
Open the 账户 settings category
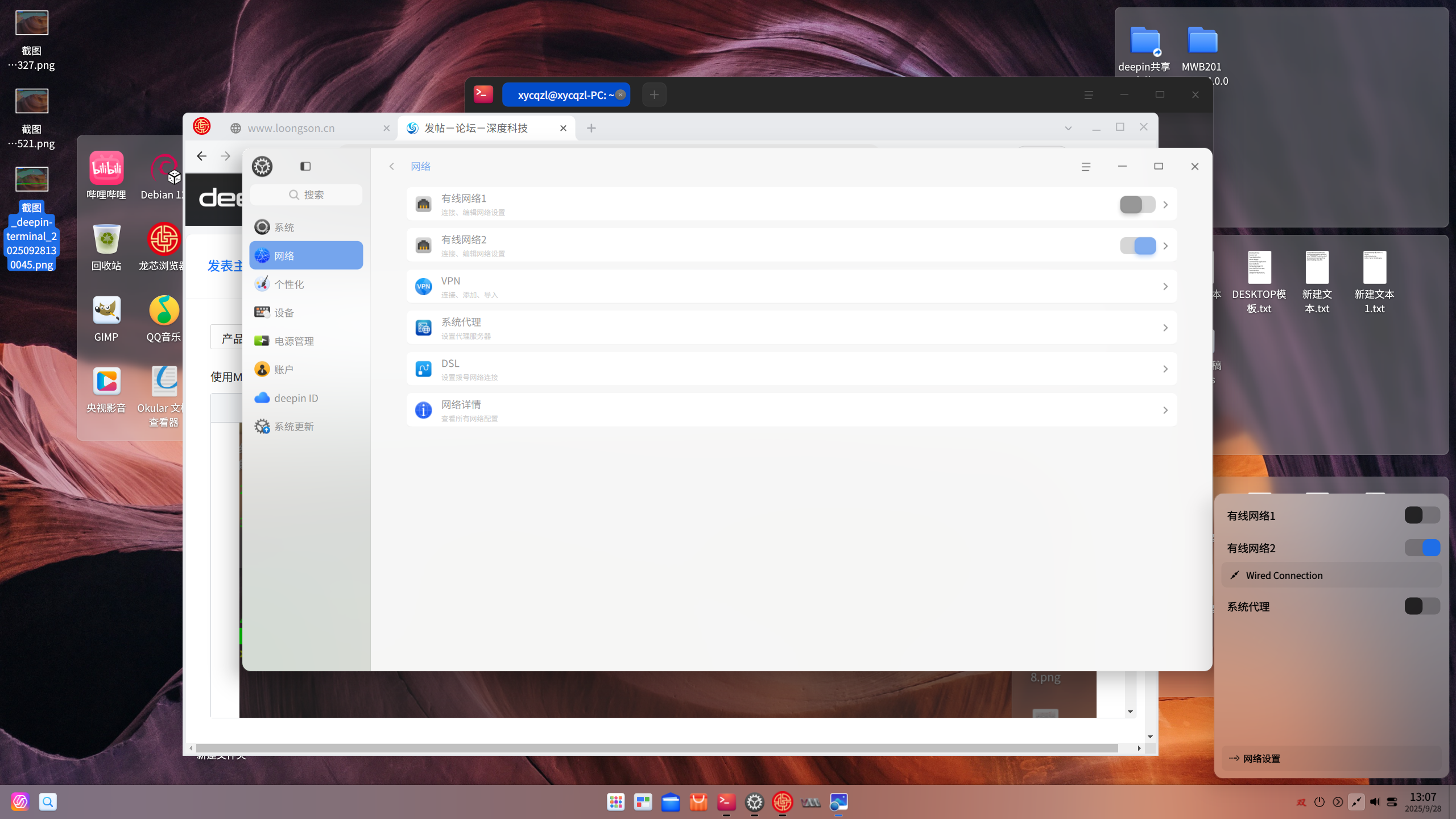click(x=306, y=369)
